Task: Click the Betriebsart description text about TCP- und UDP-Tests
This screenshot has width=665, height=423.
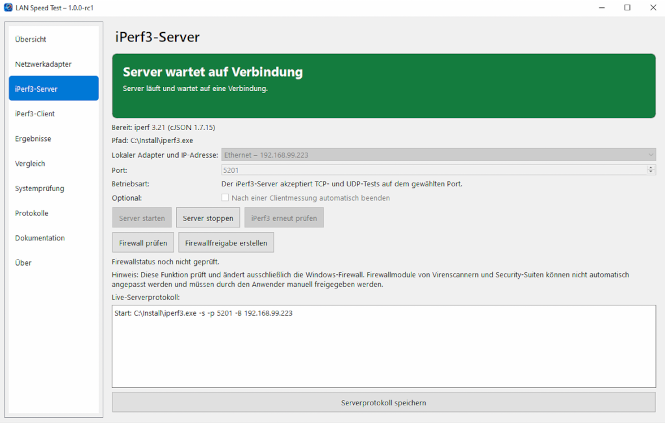Action: (342, 184)
